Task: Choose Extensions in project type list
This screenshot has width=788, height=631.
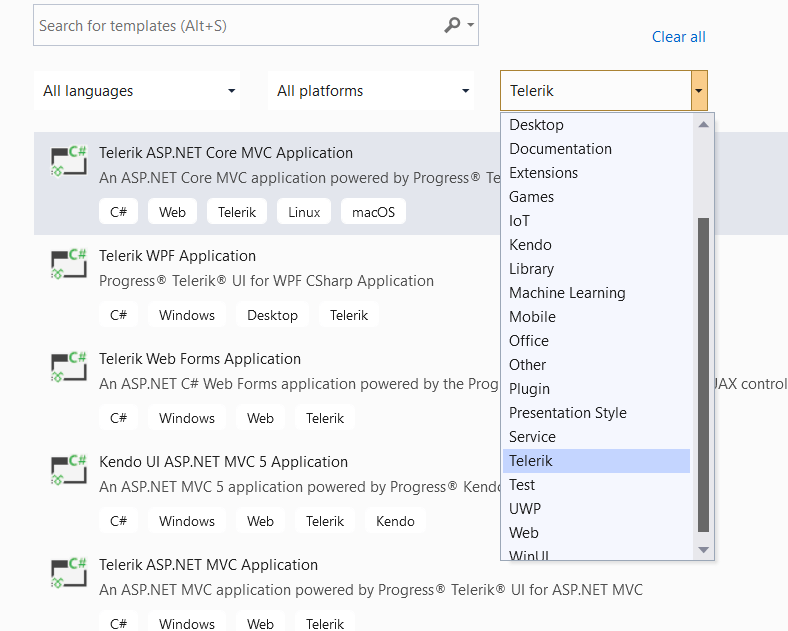Action: point(596,173)
